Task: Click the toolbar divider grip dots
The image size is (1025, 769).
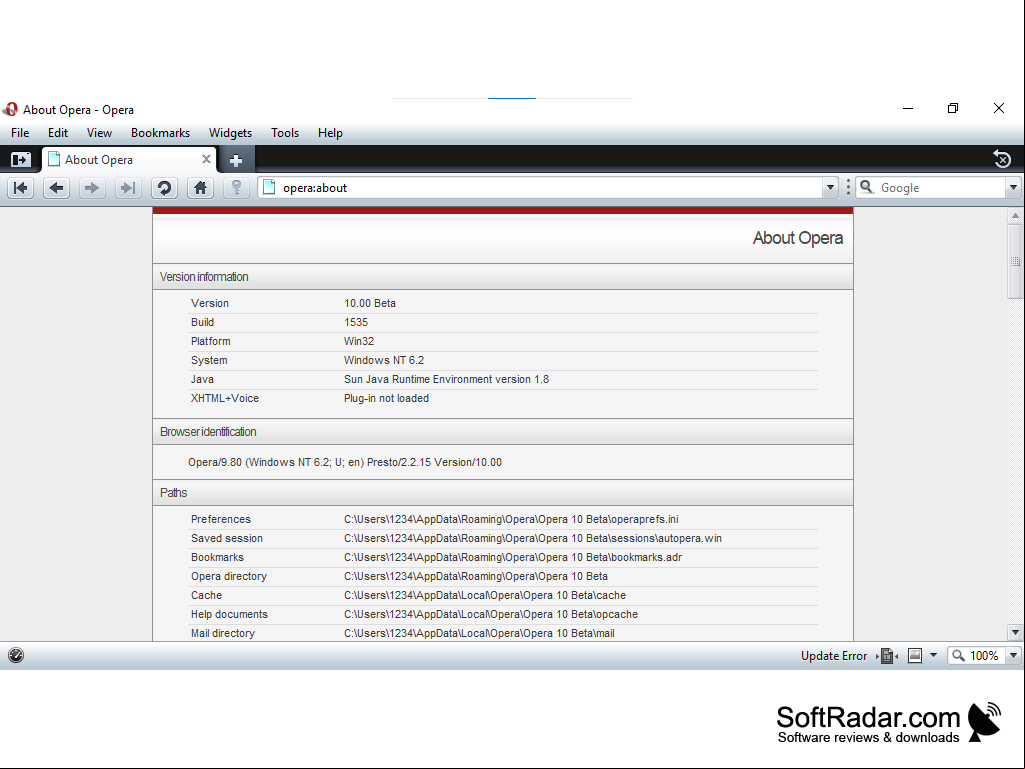Action: coord(848,188)
